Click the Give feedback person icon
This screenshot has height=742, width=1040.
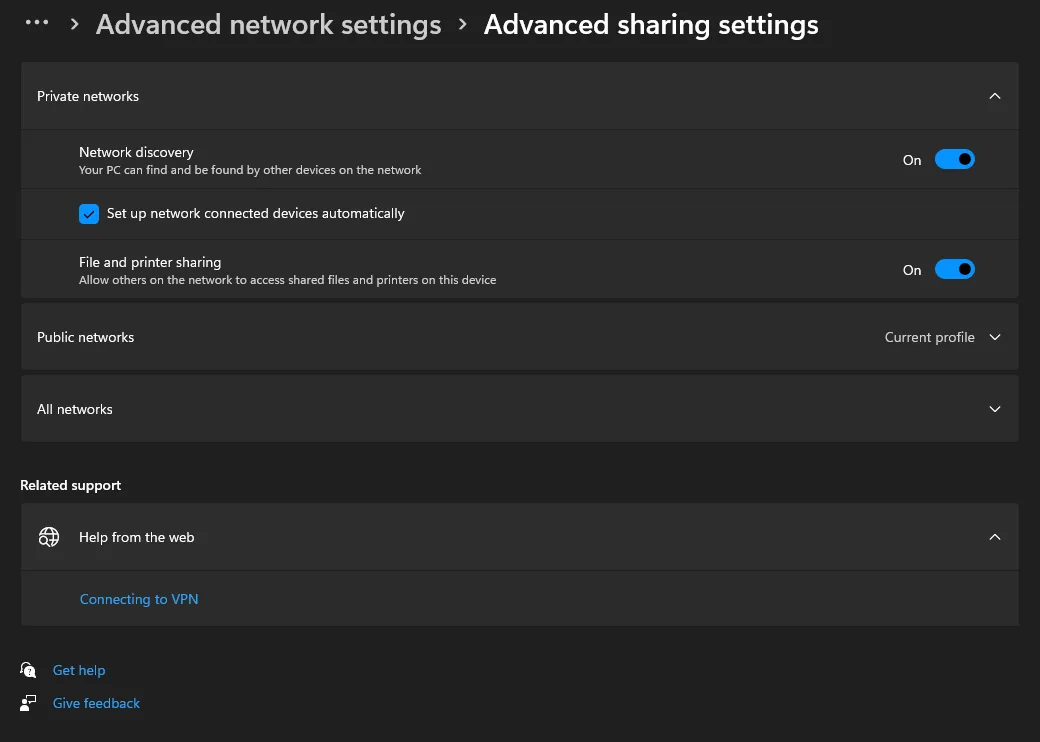click(28, 703)
